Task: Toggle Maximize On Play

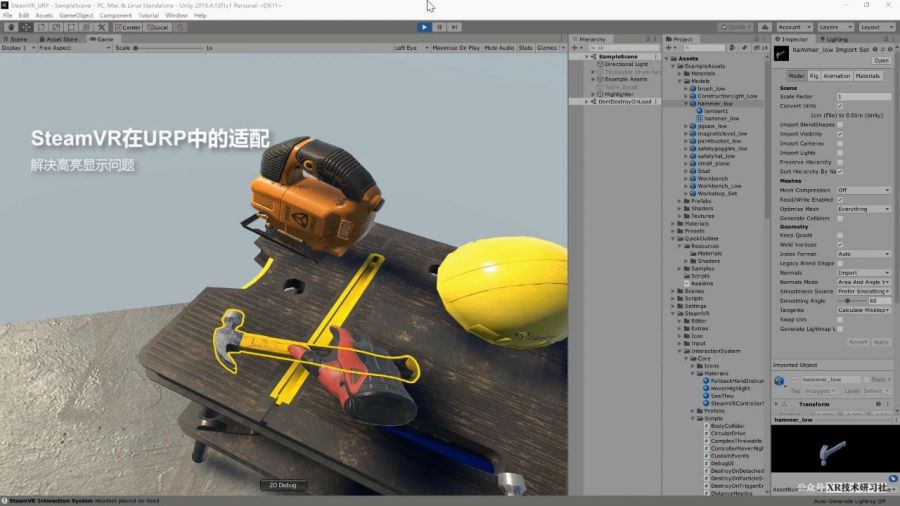Action: [456, 48]
